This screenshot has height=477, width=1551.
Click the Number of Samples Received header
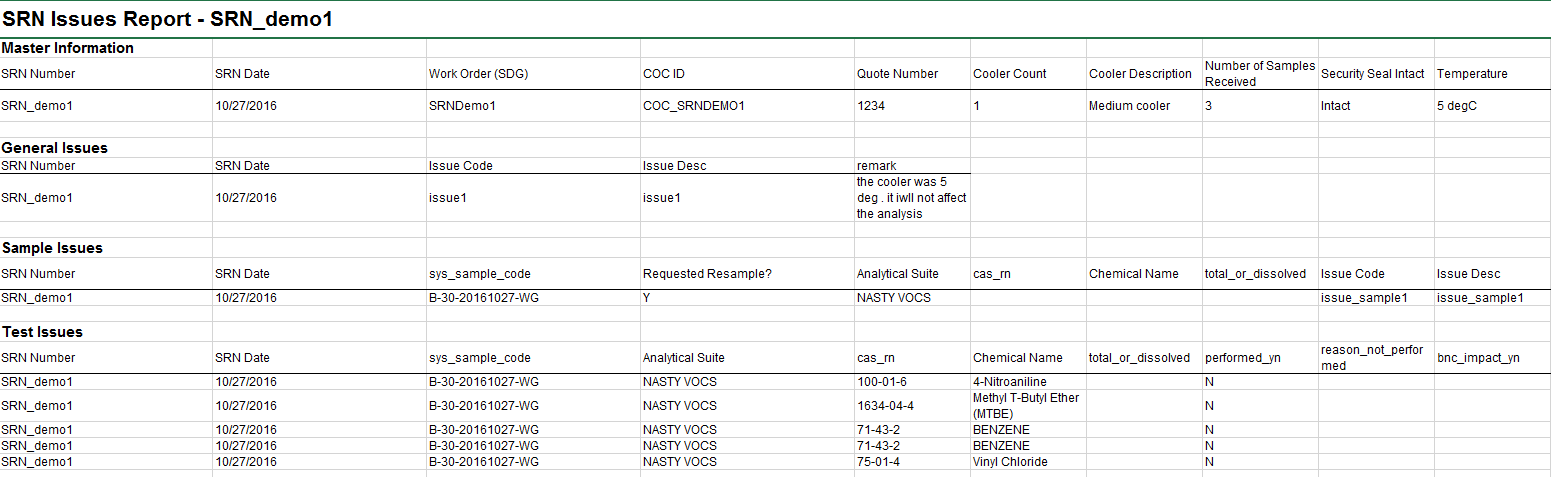(1259, 73)
